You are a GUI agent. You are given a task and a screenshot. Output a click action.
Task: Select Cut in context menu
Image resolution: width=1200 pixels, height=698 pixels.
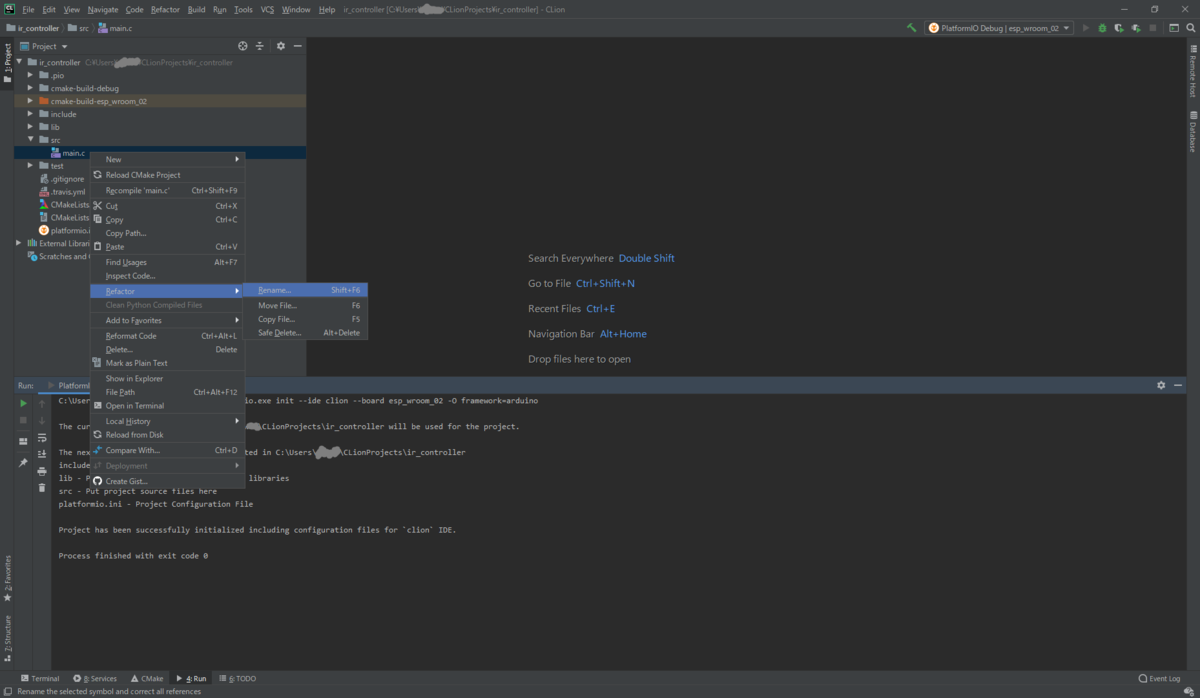point(167,206)
